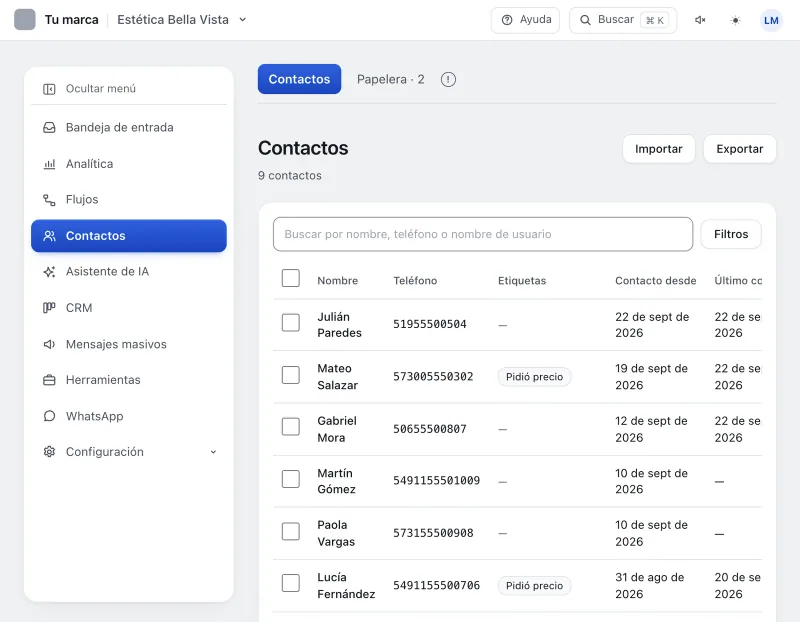
Task: Click the Asistente de IA sparkle icon
Action: (x=49, y=271)
